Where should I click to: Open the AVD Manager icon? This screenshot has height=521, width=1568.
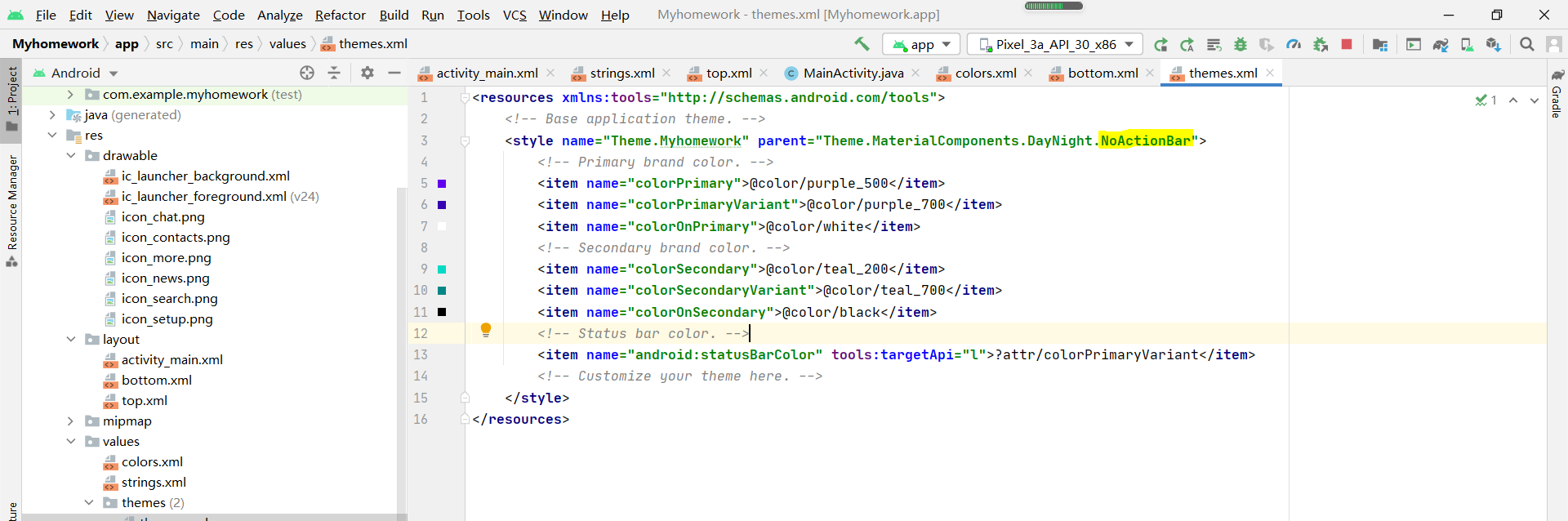tap(1468, 44)
